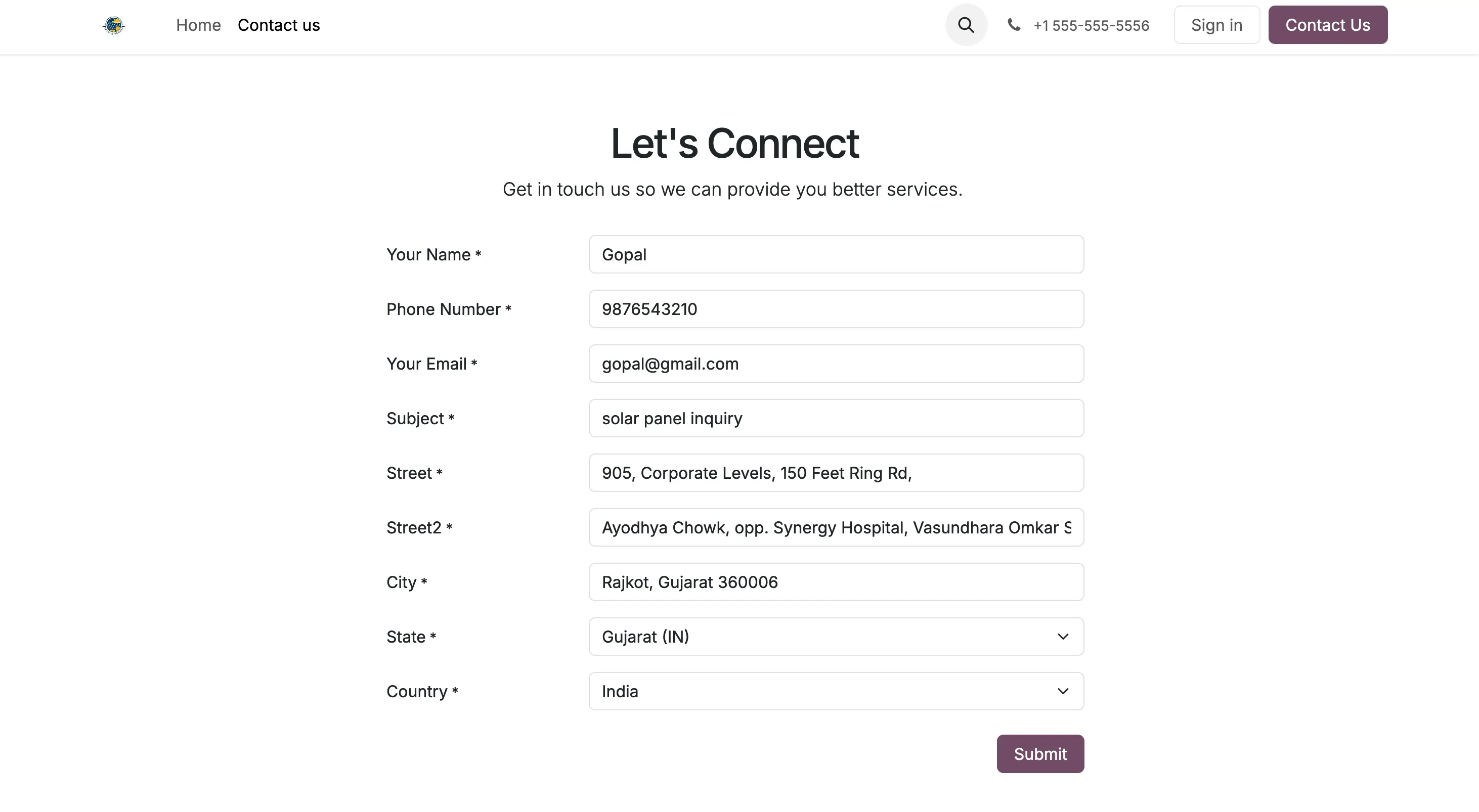Click the Phone Number input field
The image size is (1479, 812).
pos(836,309)
